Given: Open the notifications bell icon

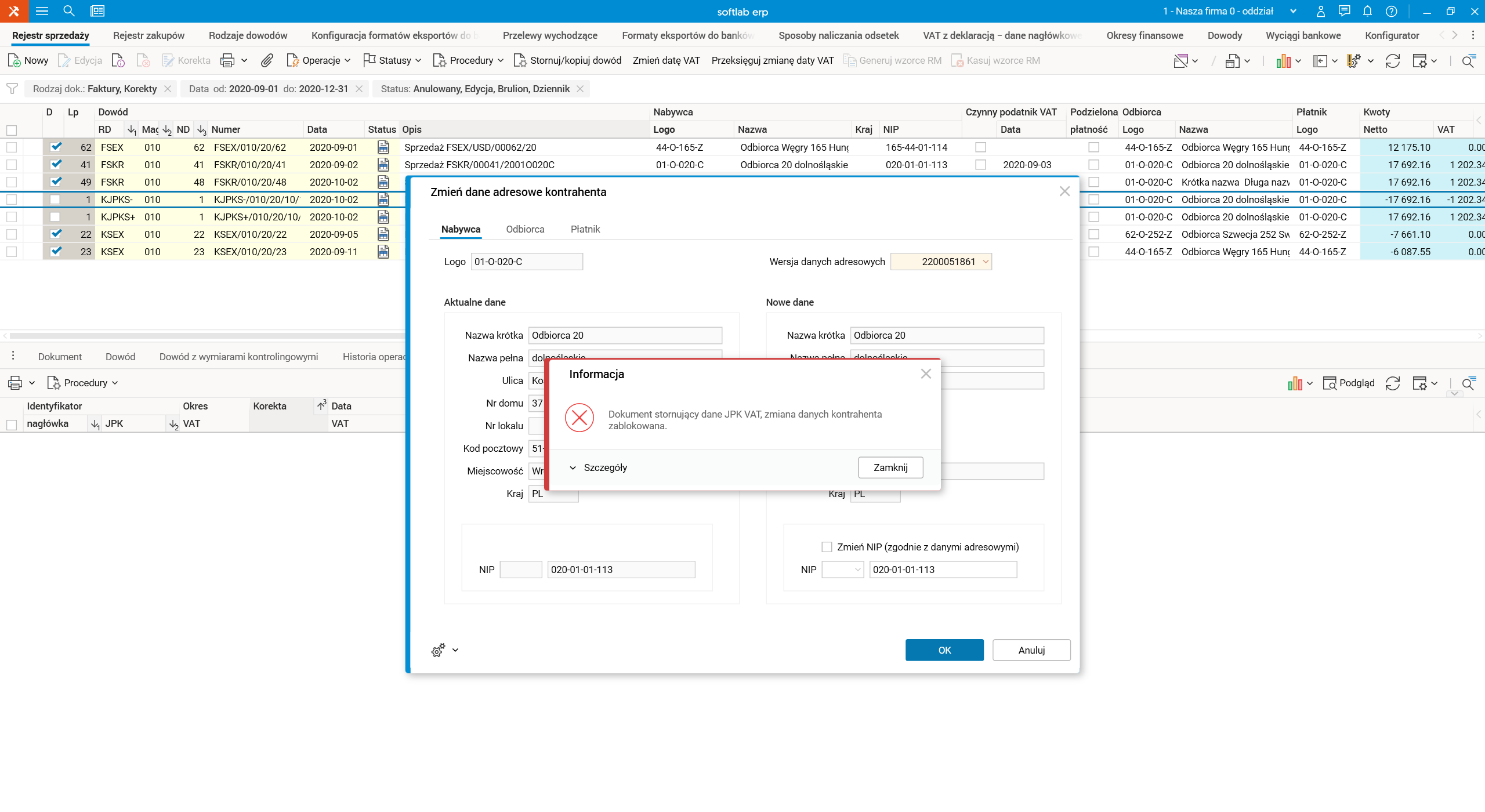Looking at the screenshot, I should (x=1367, y=11).
